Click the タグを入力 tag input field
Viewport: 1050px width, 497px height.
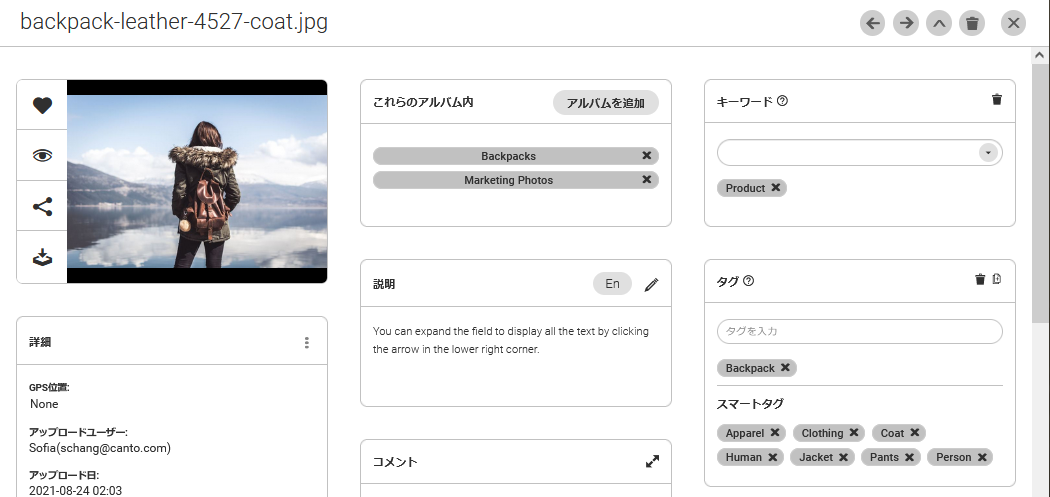pyautogui.click(x=859, y=331)
